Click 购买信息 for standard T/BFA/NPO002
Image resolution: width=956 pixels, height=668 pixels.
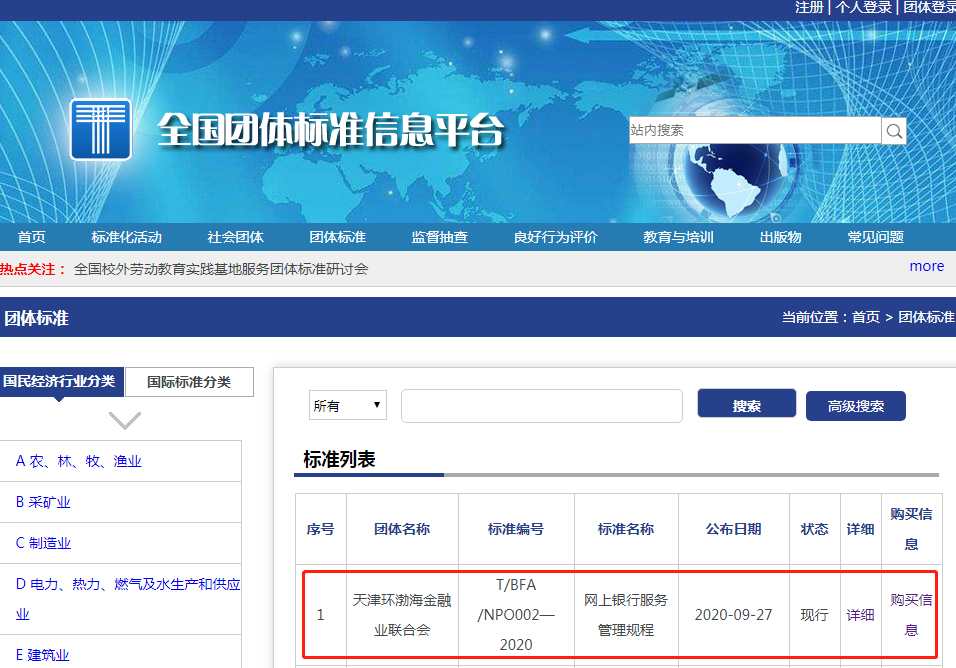910,614
